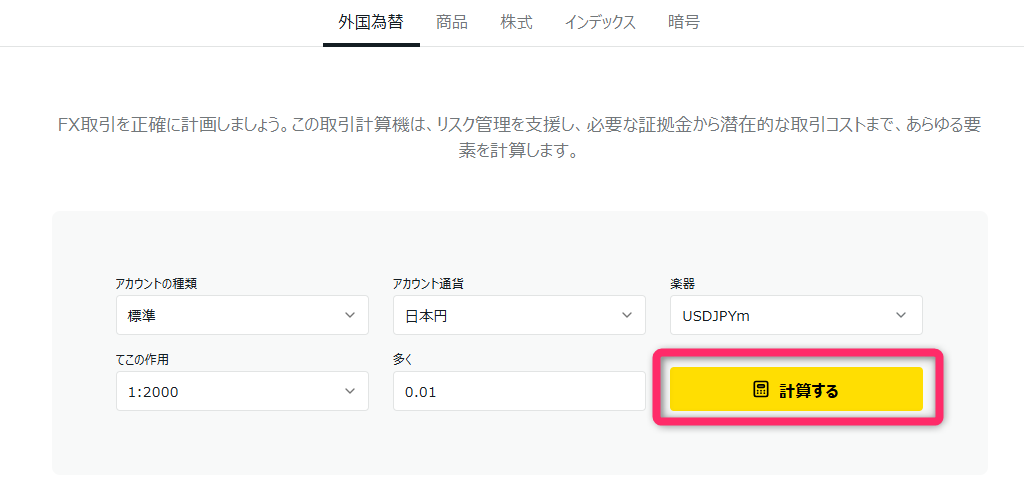The height and width of the screenshot is (499, 1024).
Task: Click the chevron arrow in てこの作用 box
Action: click(x=350, y=391)
